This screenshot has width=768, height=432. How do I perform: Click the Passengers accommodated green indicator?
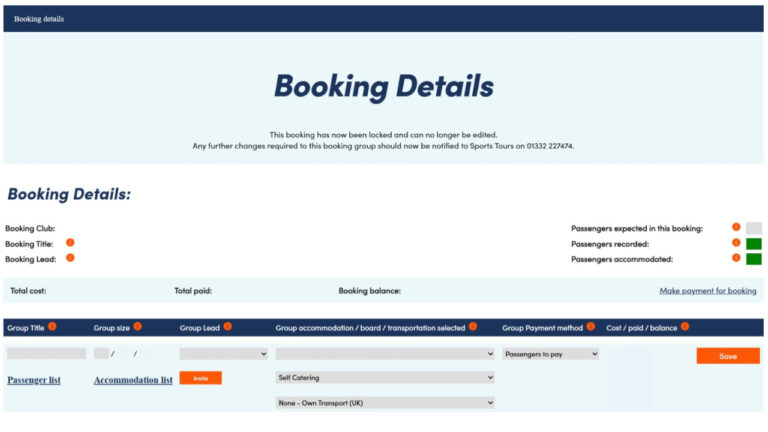click(x=754, y=259)
